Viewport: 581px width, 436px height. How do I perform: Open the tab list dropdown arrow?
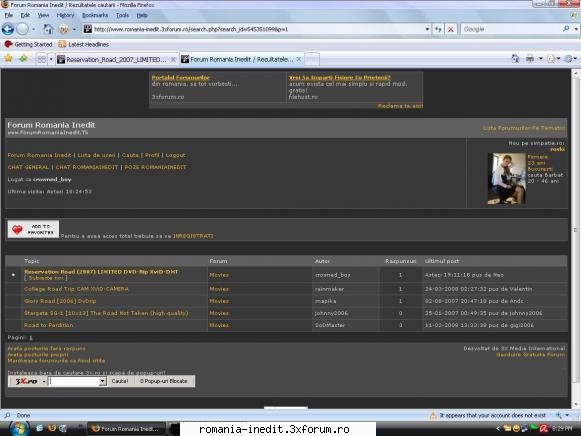[51, 59]
